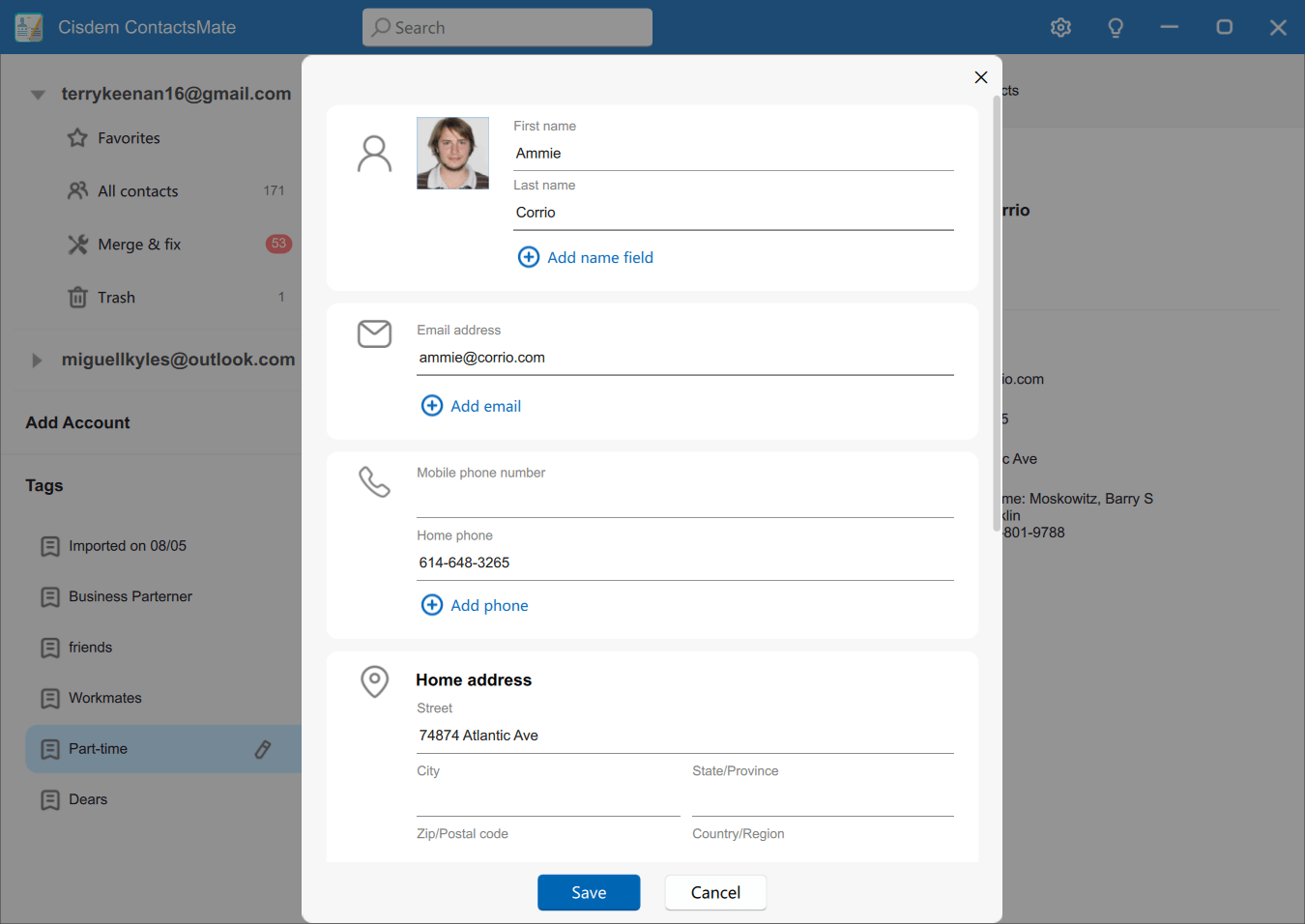This screenshot has width=1305, height=924.
Task: Click the edit pencil on Part-time tag
Action: coord(263,749)
